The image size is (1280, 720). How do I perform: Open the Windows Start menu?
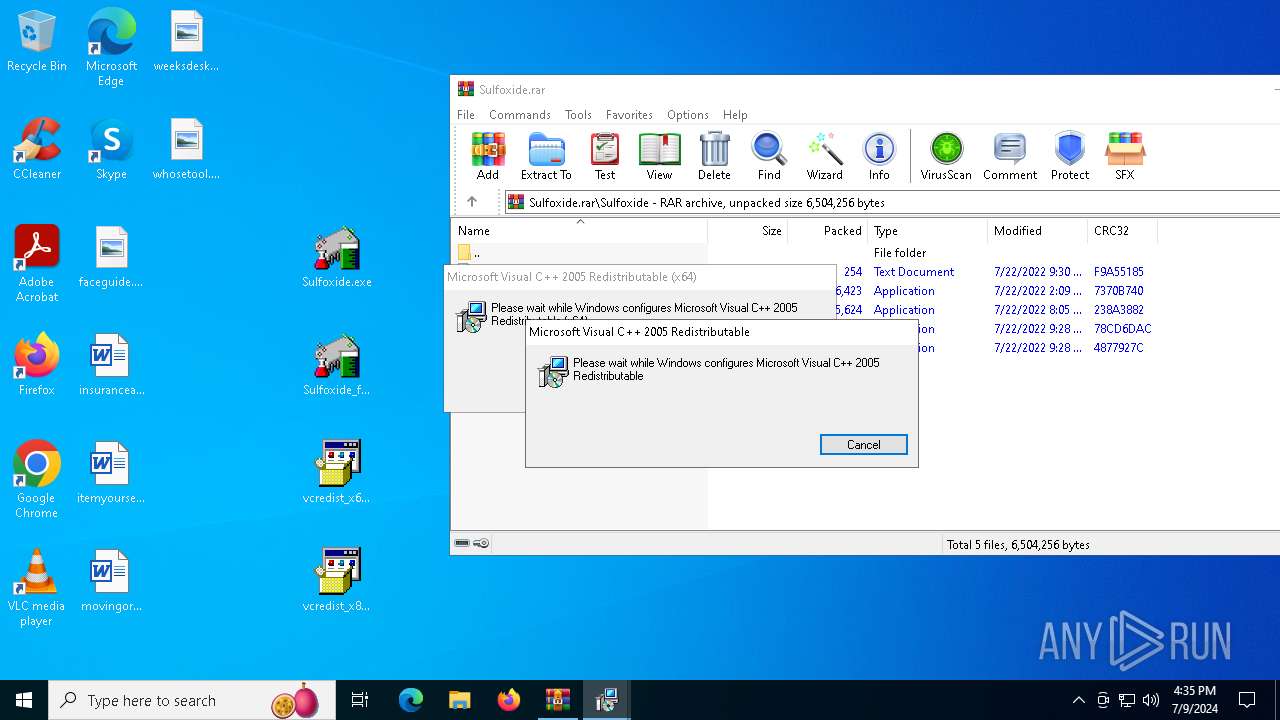[x=24, y=700]
